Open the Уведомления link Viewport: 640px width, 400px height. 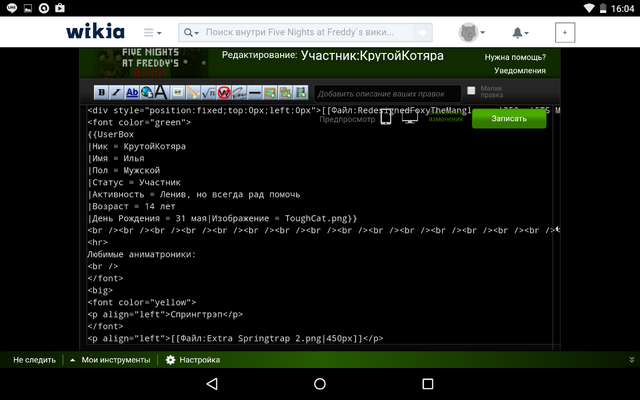pyautogui.click(x=520, y=71)
